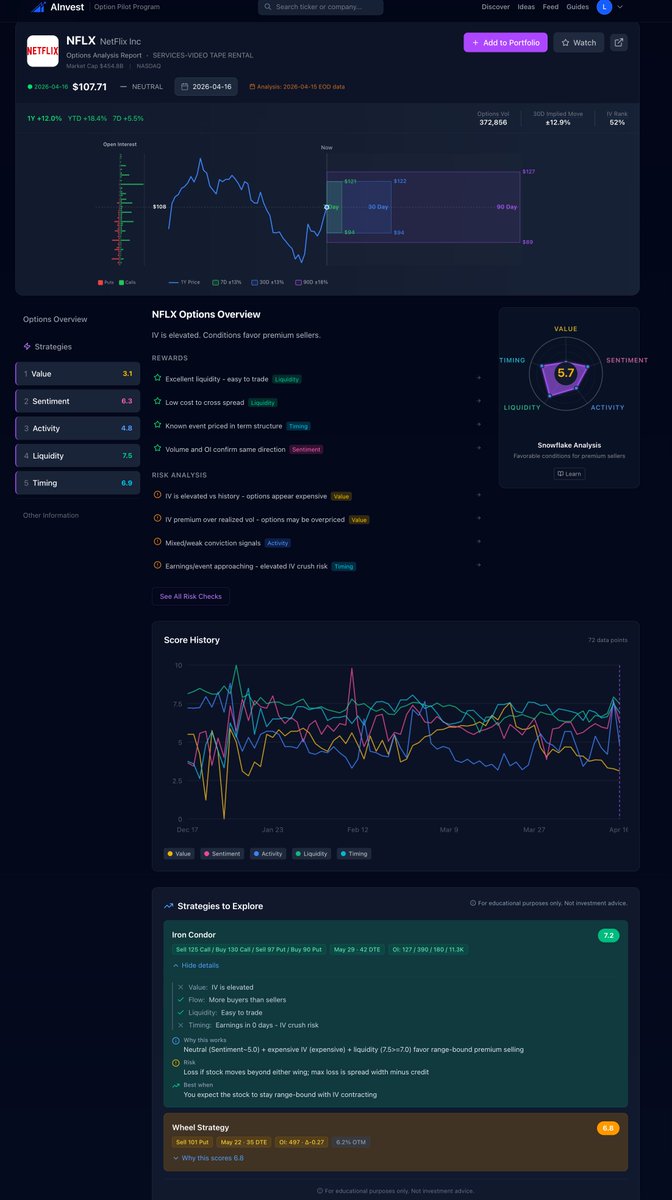Go to Options Overview in sidebar

55,319
